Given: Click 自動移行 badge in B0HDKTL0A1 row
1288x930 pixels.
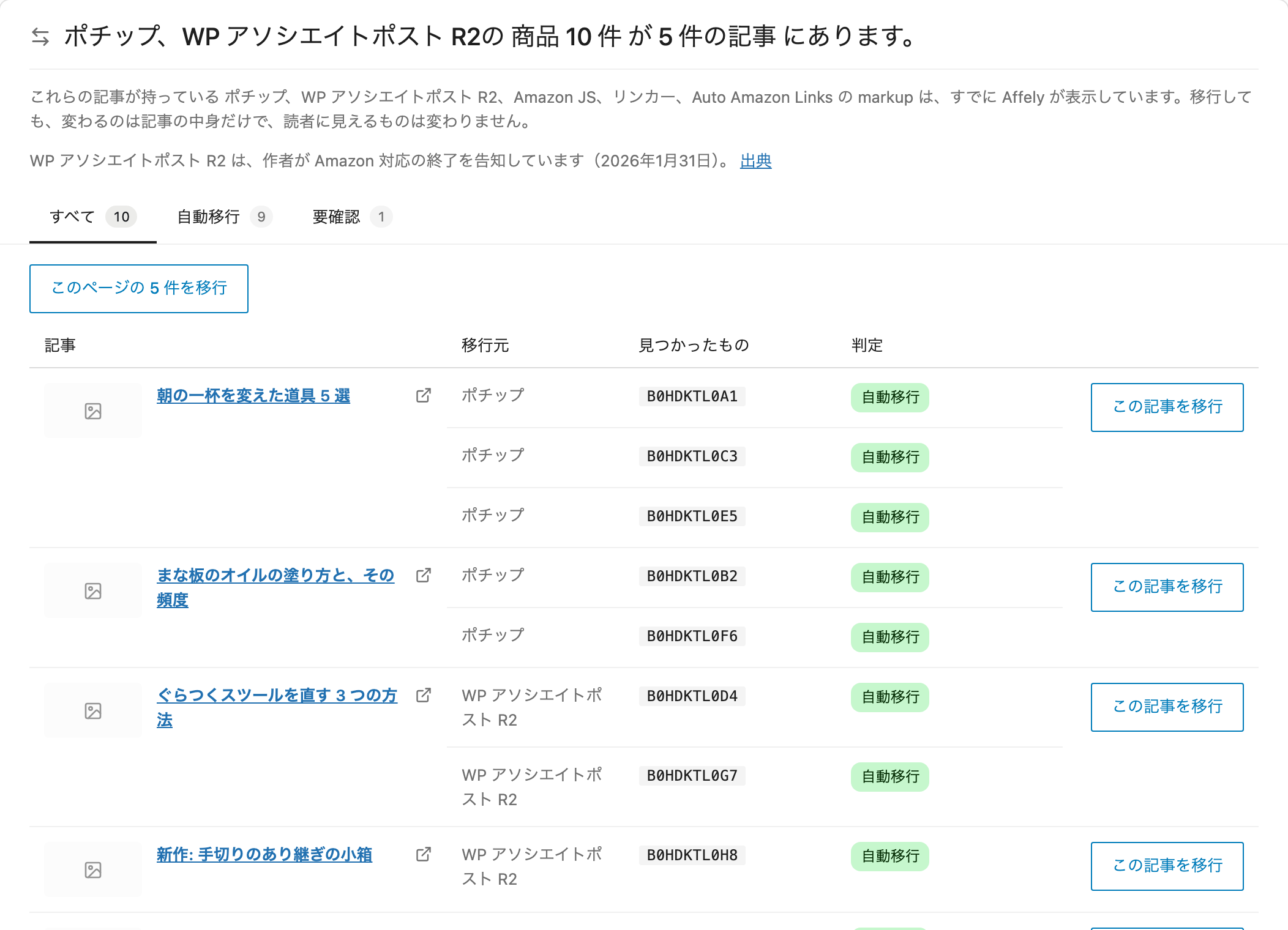Looking at the screenshot, I should (x=890, y=398).
